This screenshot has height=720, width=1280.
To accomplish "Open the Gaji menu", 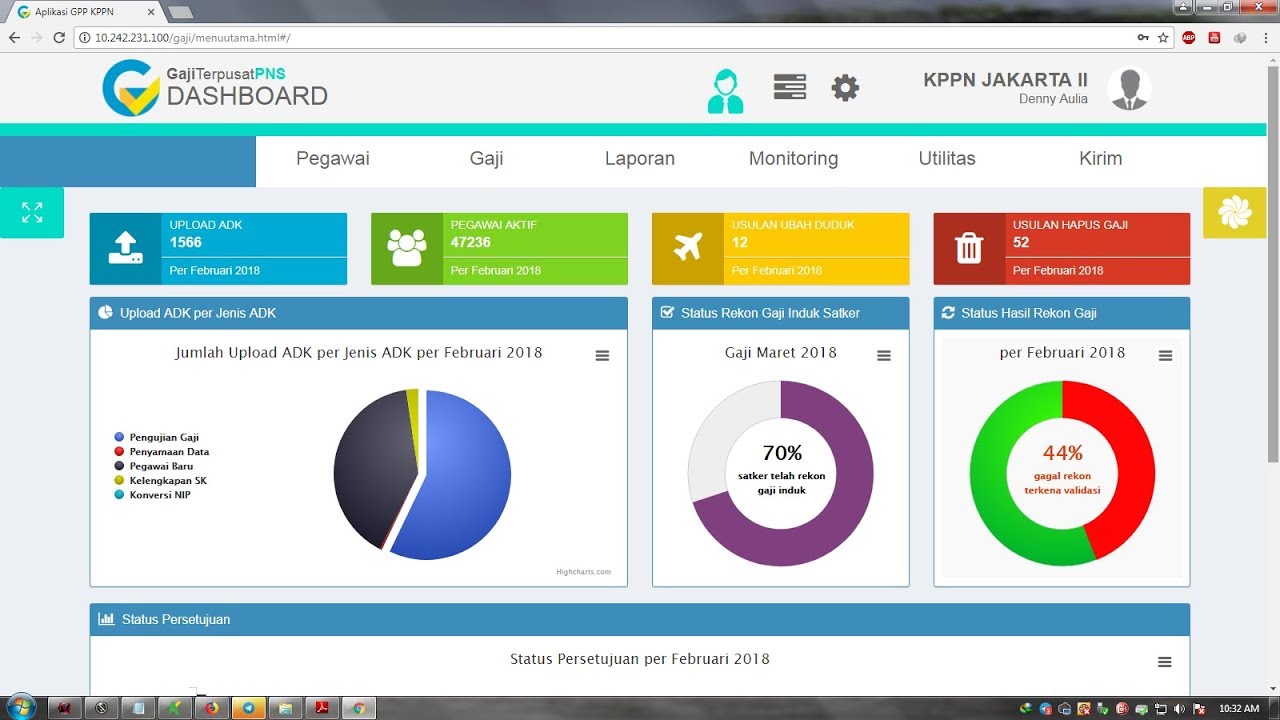I will pos(486,159).
